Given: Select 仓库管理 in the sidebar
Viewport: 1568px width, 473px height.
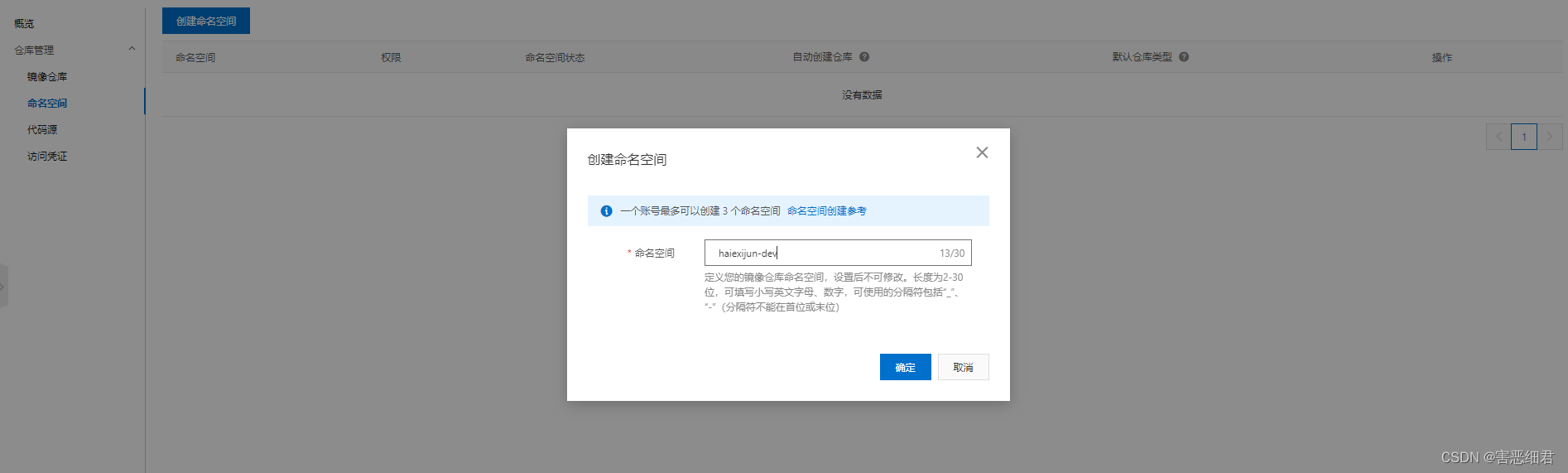Looking at the screenshot, I should (x=34, y=50).
